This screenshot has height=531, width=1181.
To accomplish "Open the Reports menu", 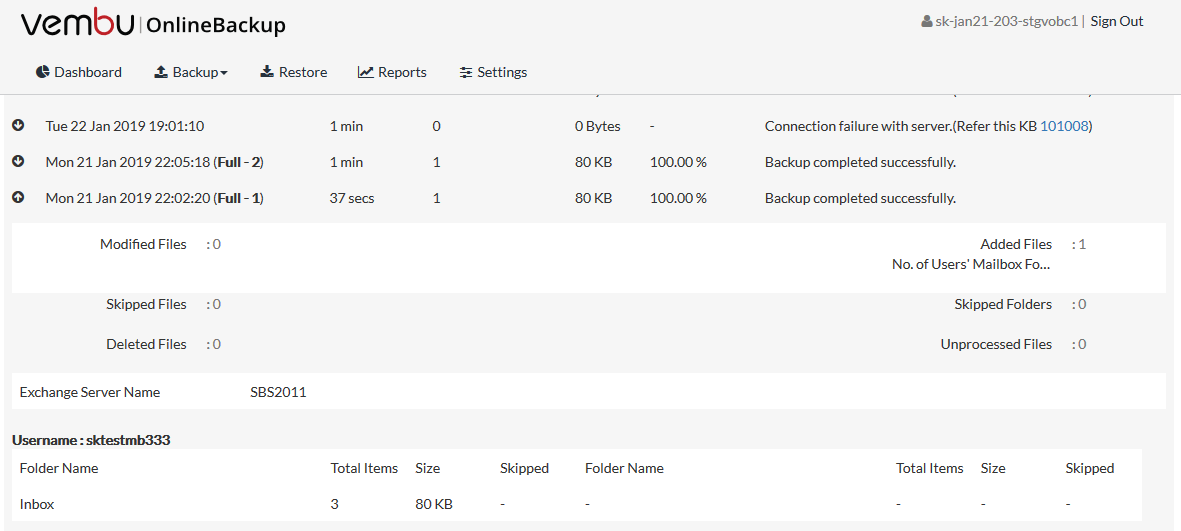I will [392, 72].
